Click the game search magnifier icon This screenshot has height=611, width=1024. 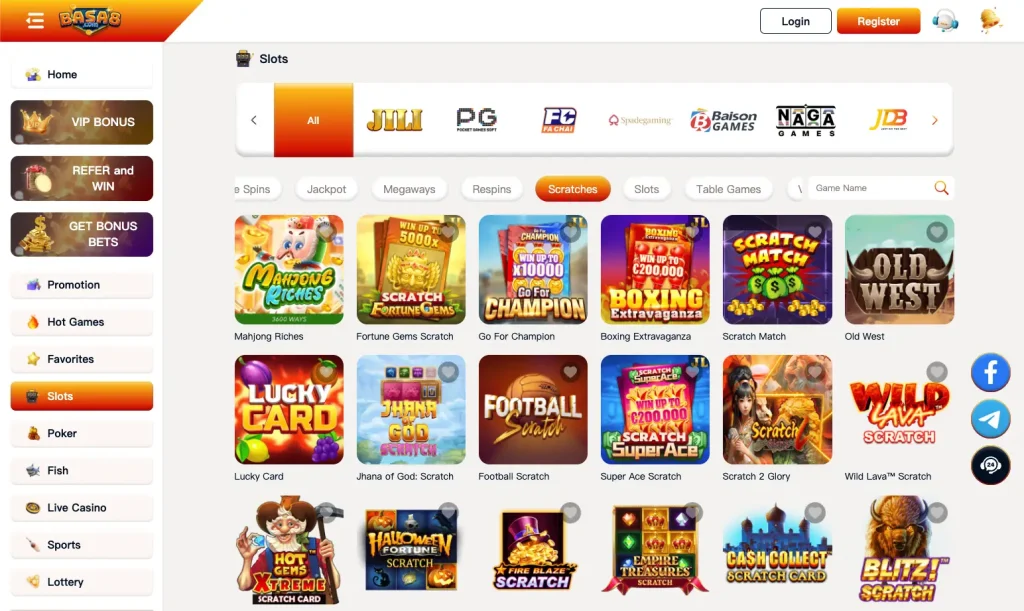[941, 188]
